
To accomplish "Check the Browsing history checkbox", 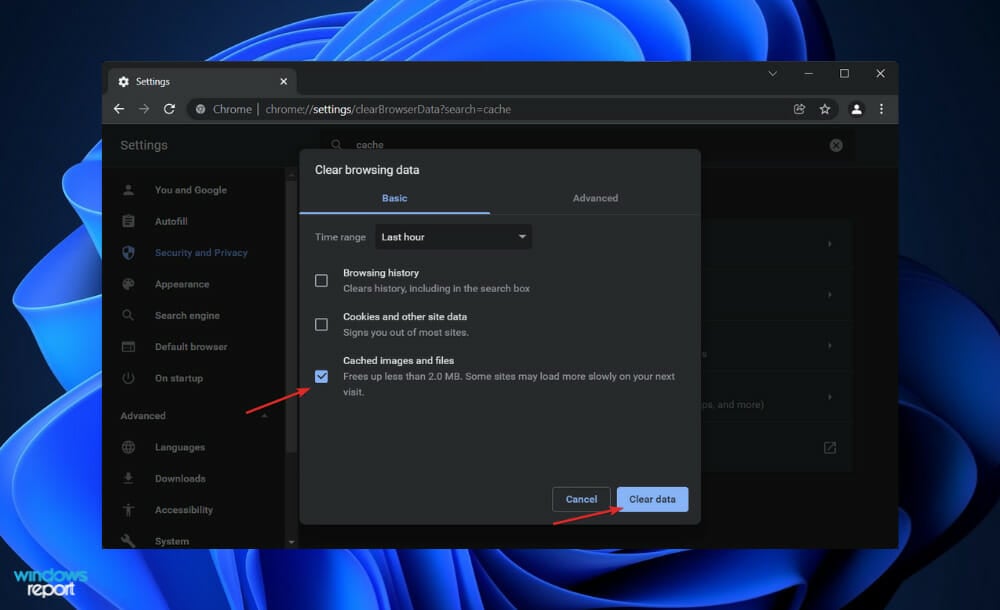I will coord(321,281).
